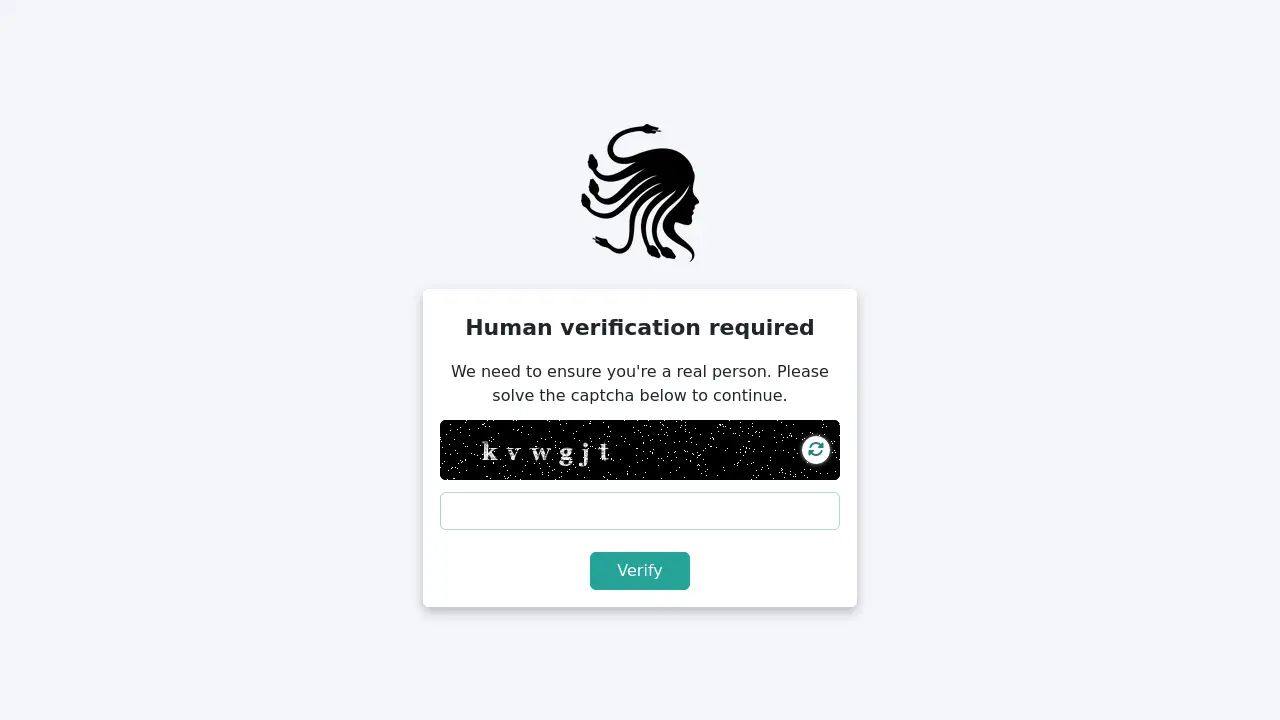Viewport: 1280px width, 720px height.
Task: Select the letter g in captcha
Action: click(566, 456)
